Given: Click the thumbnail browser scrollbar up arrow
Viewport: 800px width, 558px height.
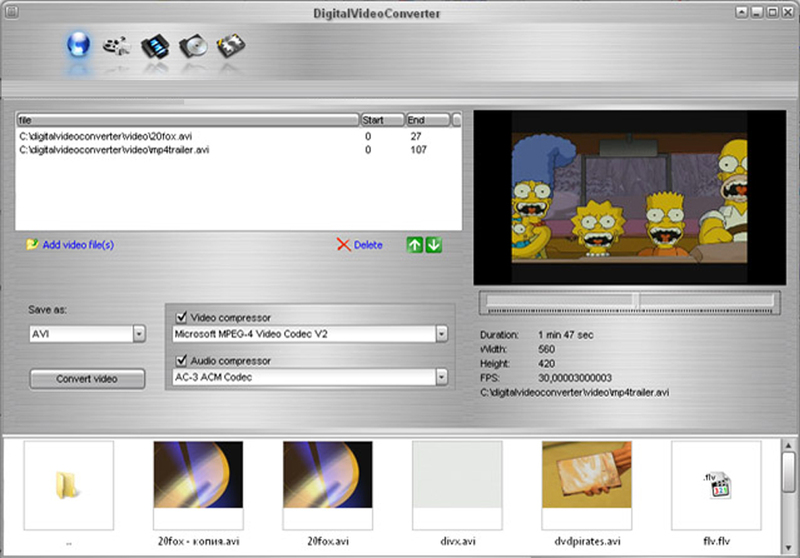Looking at the screenshot, I should pyautogui.click(x=788, y=445).
